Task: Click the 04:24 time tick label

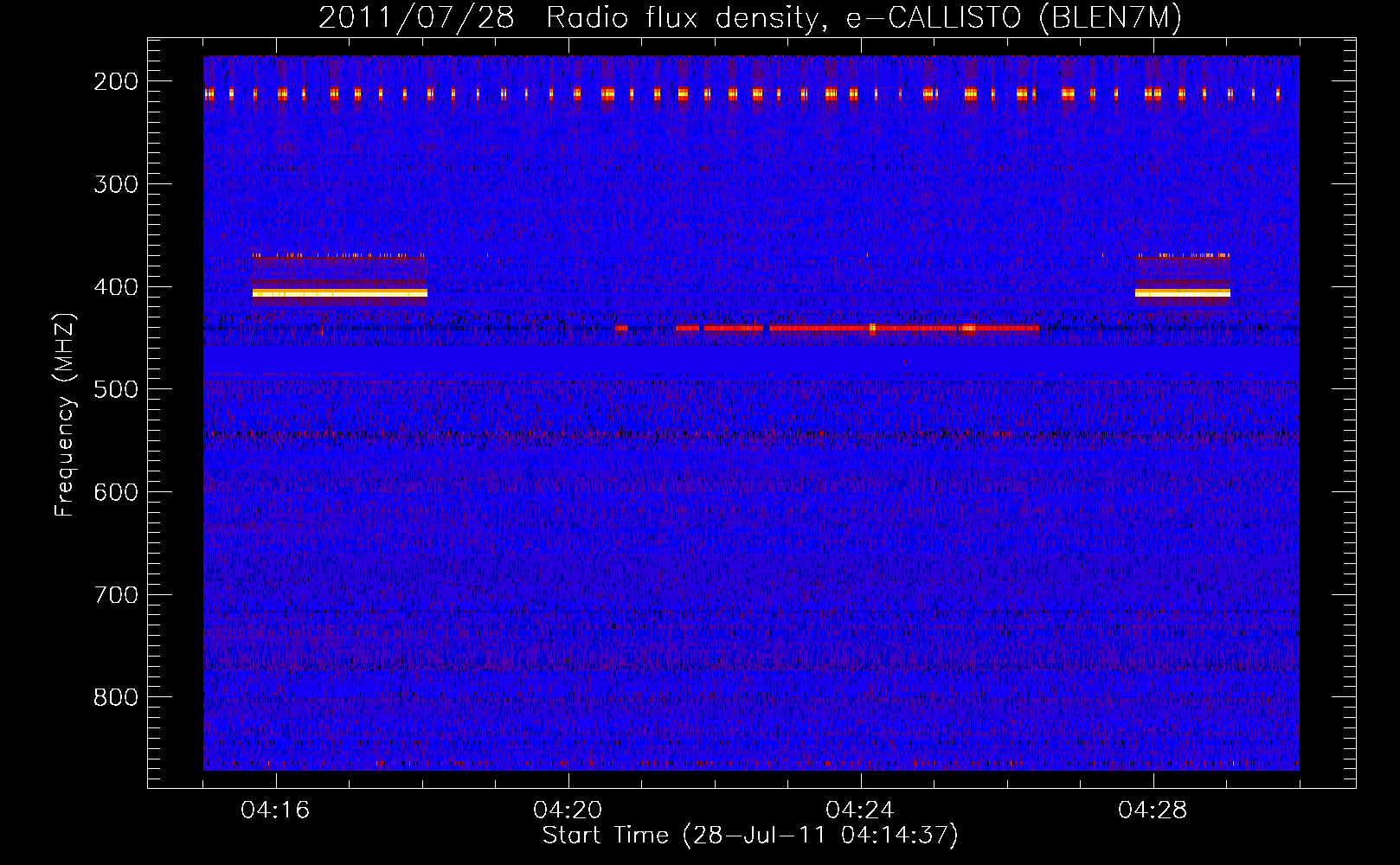Action: pos(860,810)
